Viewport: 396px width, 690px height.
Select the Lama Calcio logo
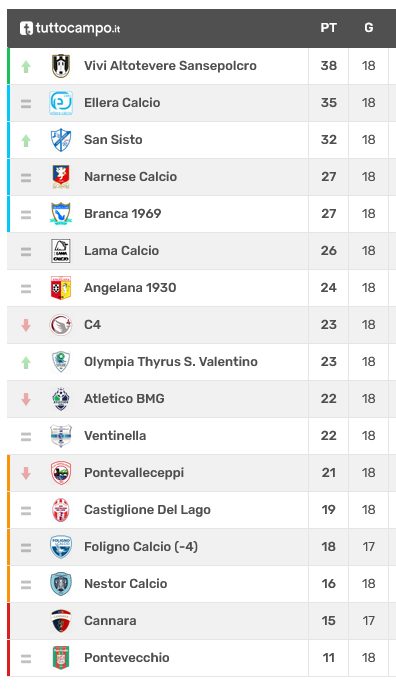(x=61, y=251)
